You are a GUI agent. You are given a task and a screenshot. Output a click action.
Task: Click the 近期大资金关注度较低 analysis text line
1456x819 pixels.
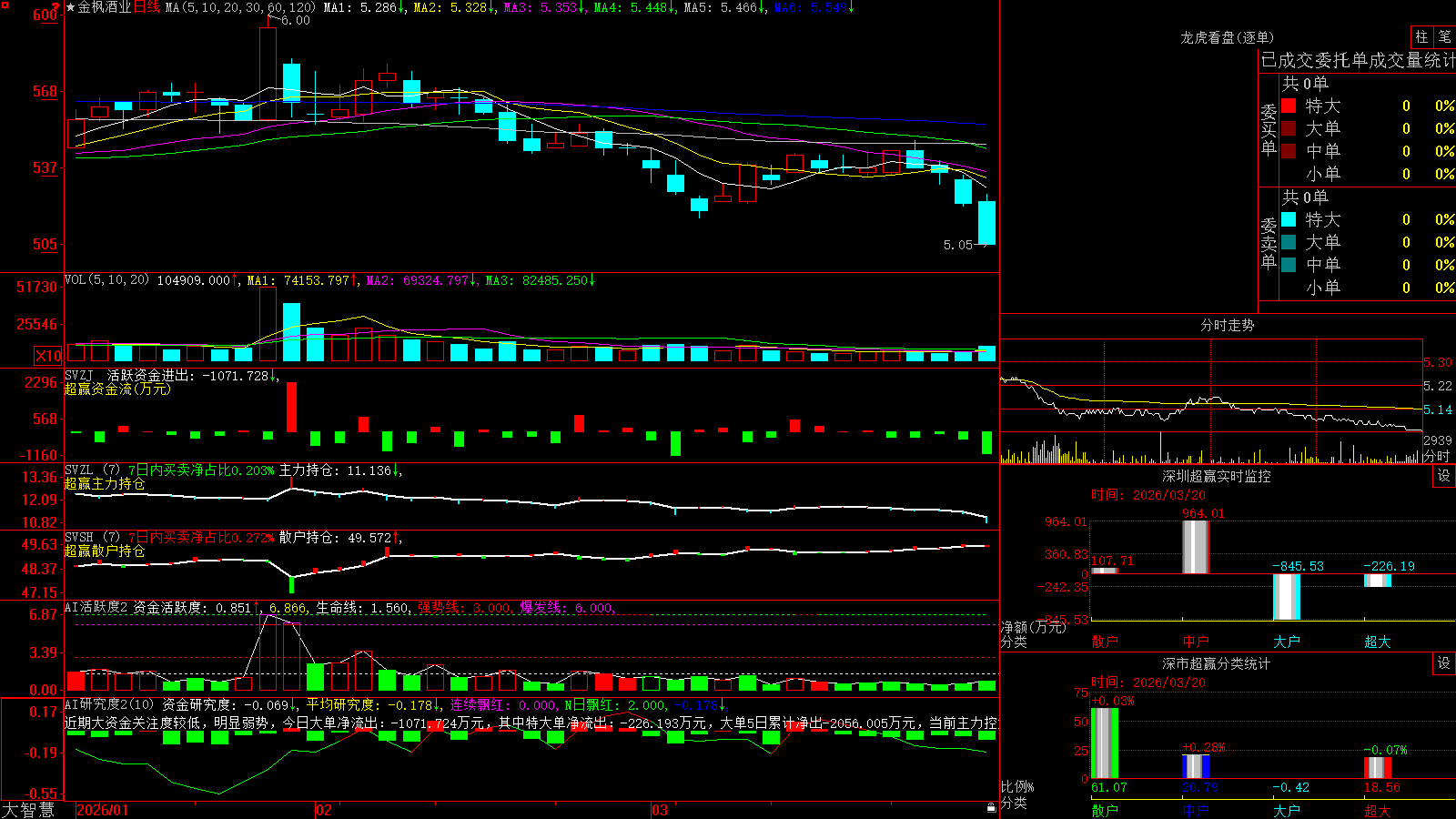click(x=531, y=723)
